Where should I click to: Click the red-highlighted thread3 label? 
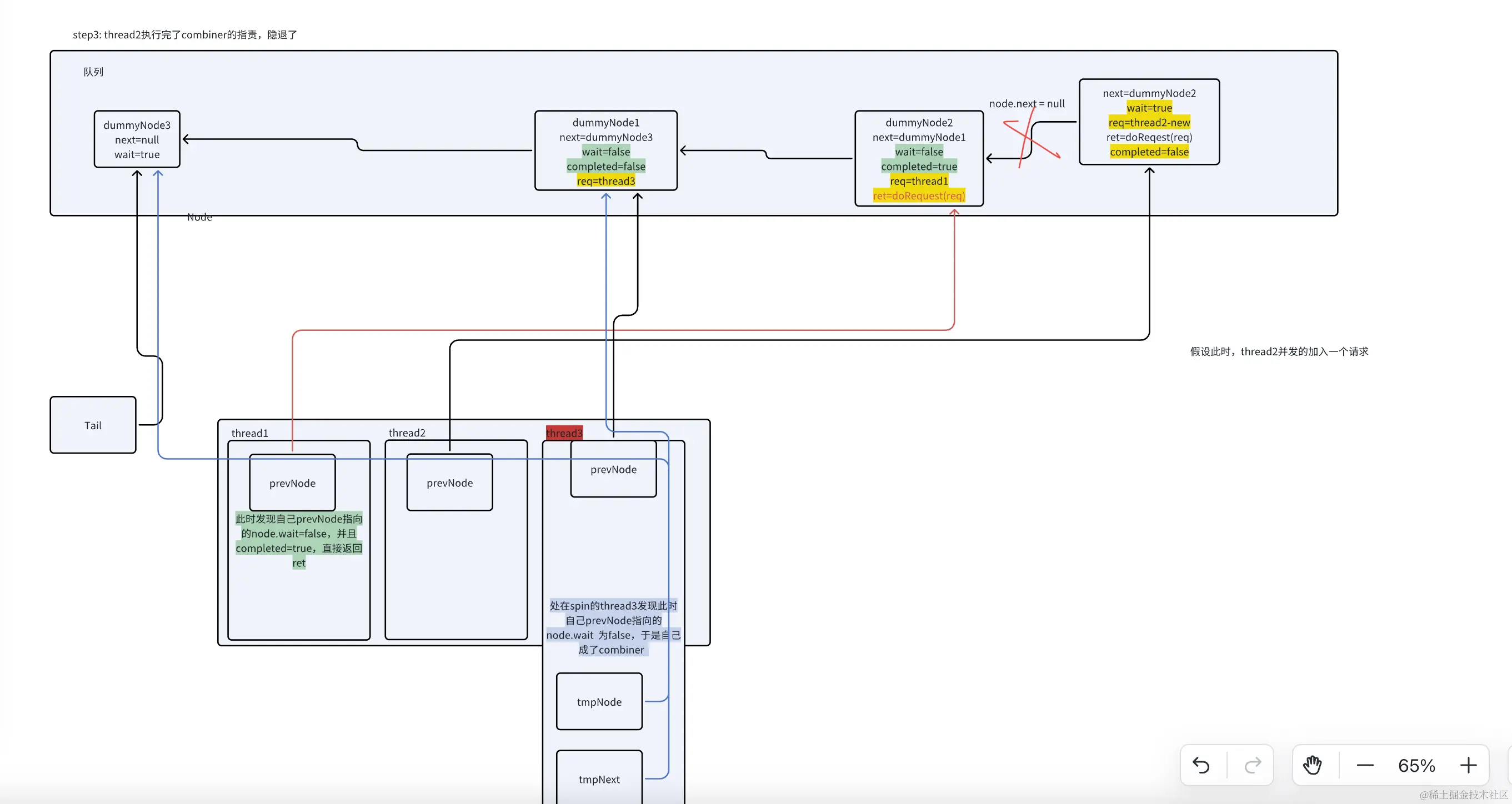click(564, 433)
